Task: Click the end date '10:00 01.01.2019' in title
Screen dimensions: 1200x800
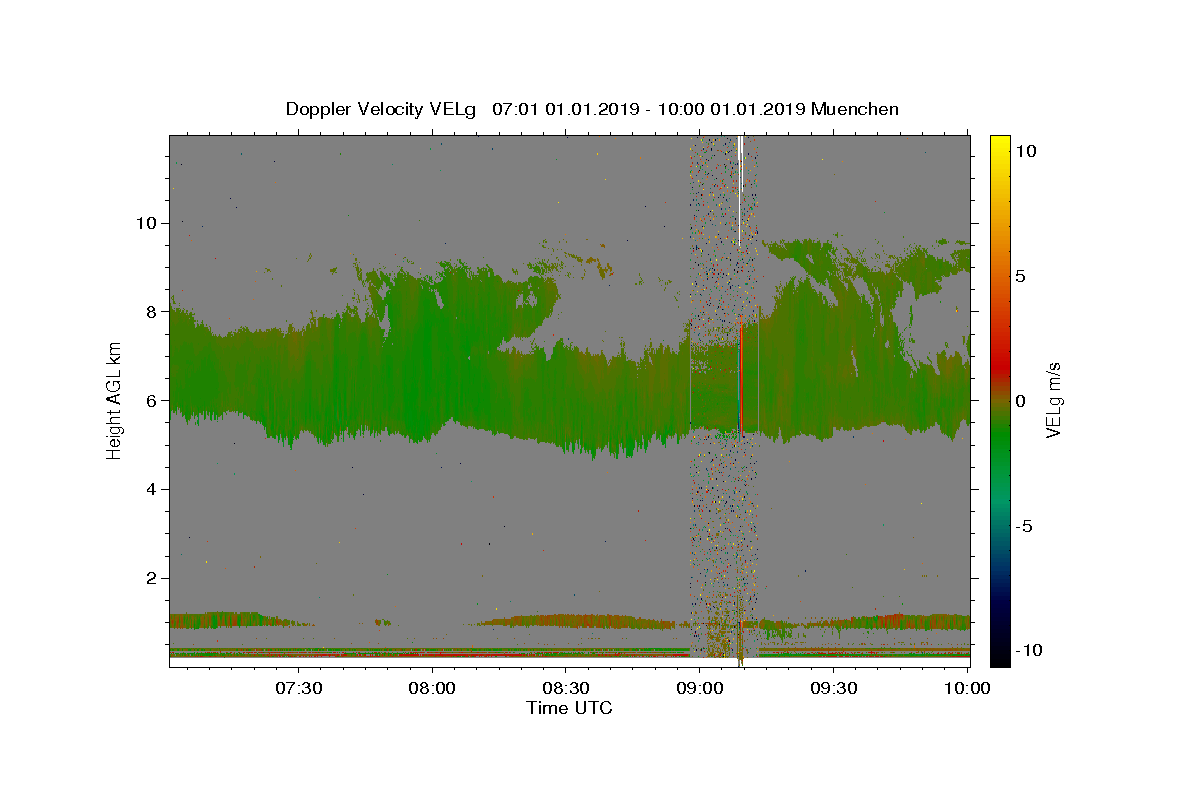Action: point(730,109)
